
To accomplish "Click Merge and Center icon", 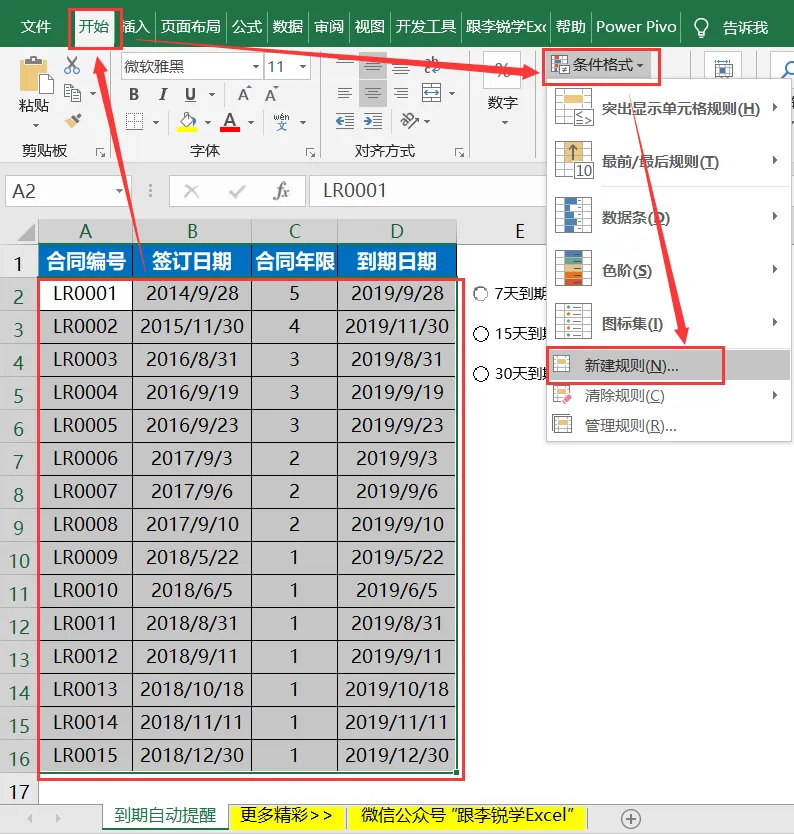I will [x=431, y=93].
